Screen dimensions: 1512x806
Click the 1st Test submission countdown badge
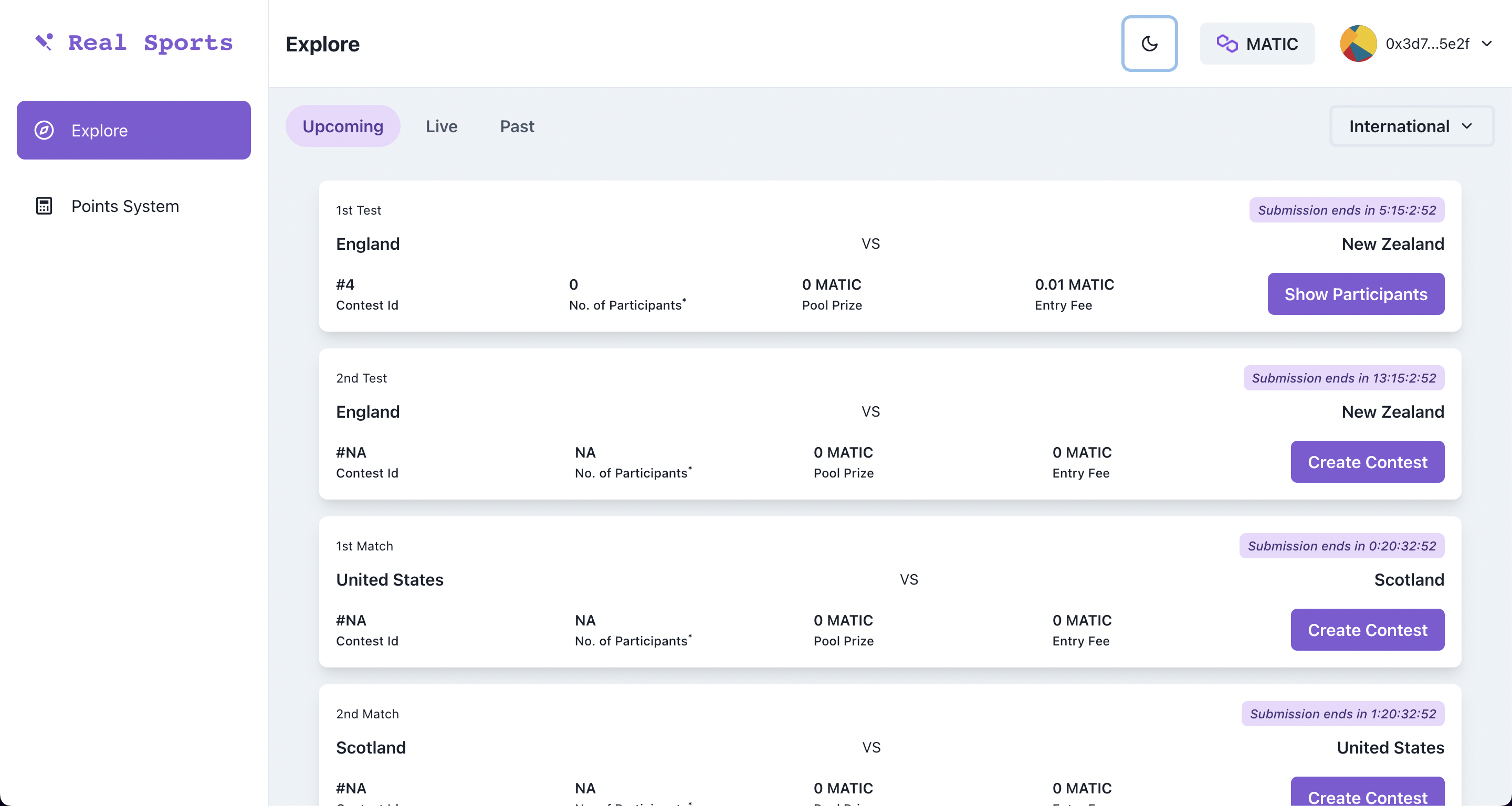pyautogui.click(x=1346, y=210)
